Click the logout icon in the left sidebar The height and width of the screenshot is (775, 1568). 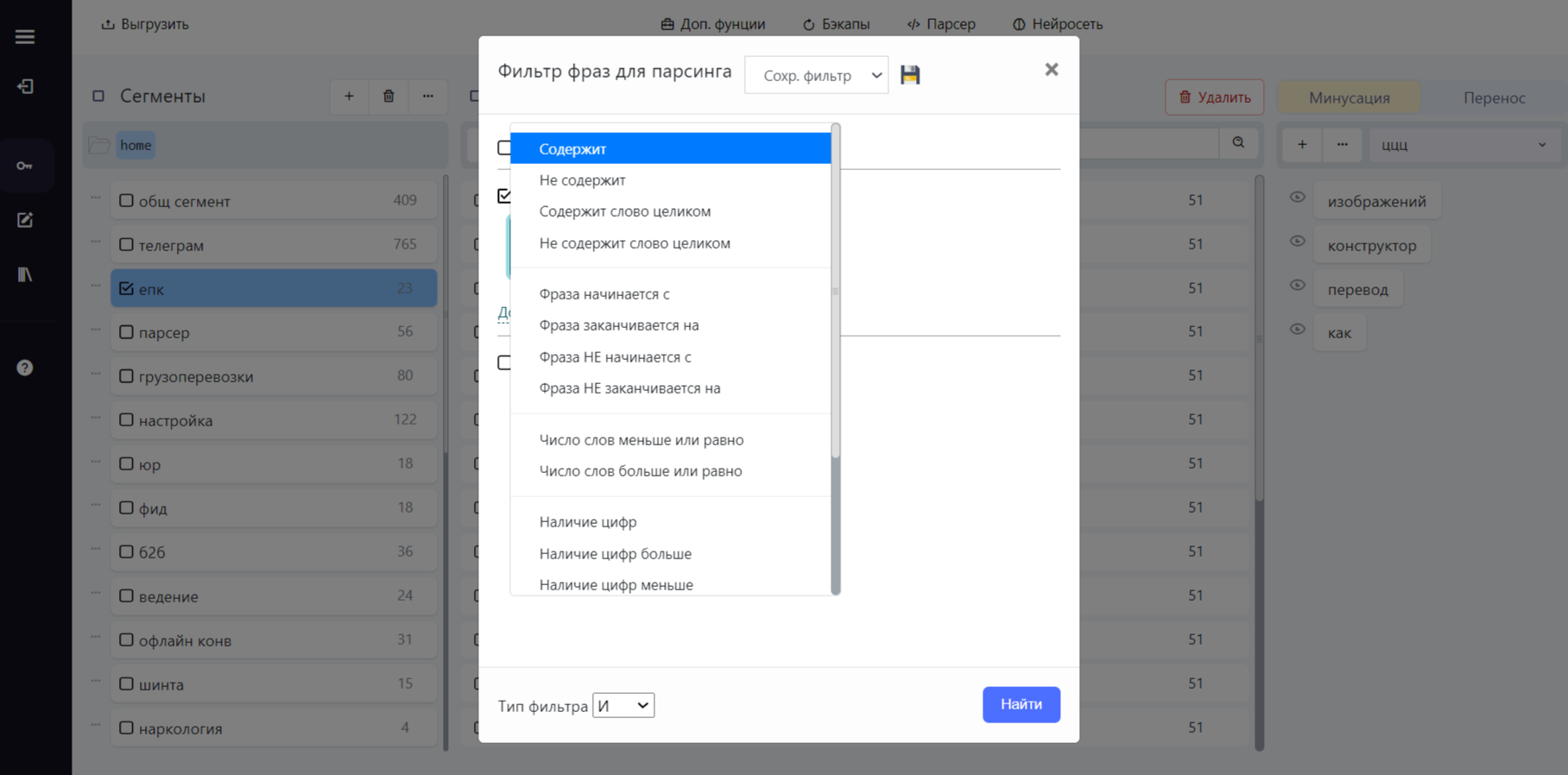(25, 86)
